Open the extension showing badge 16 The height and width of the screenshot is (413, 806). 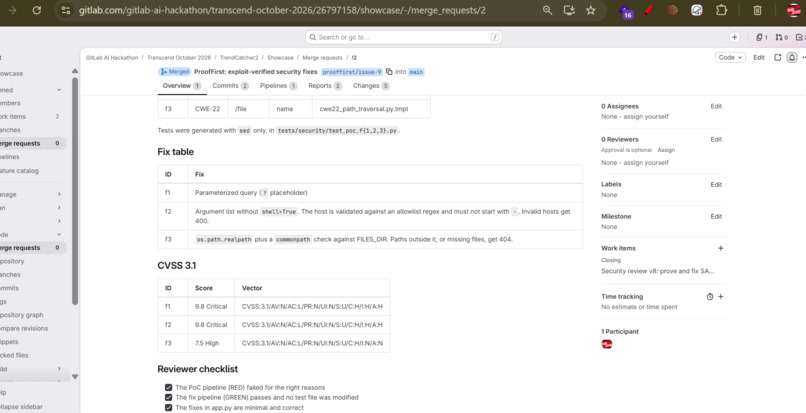pos(626,11)
